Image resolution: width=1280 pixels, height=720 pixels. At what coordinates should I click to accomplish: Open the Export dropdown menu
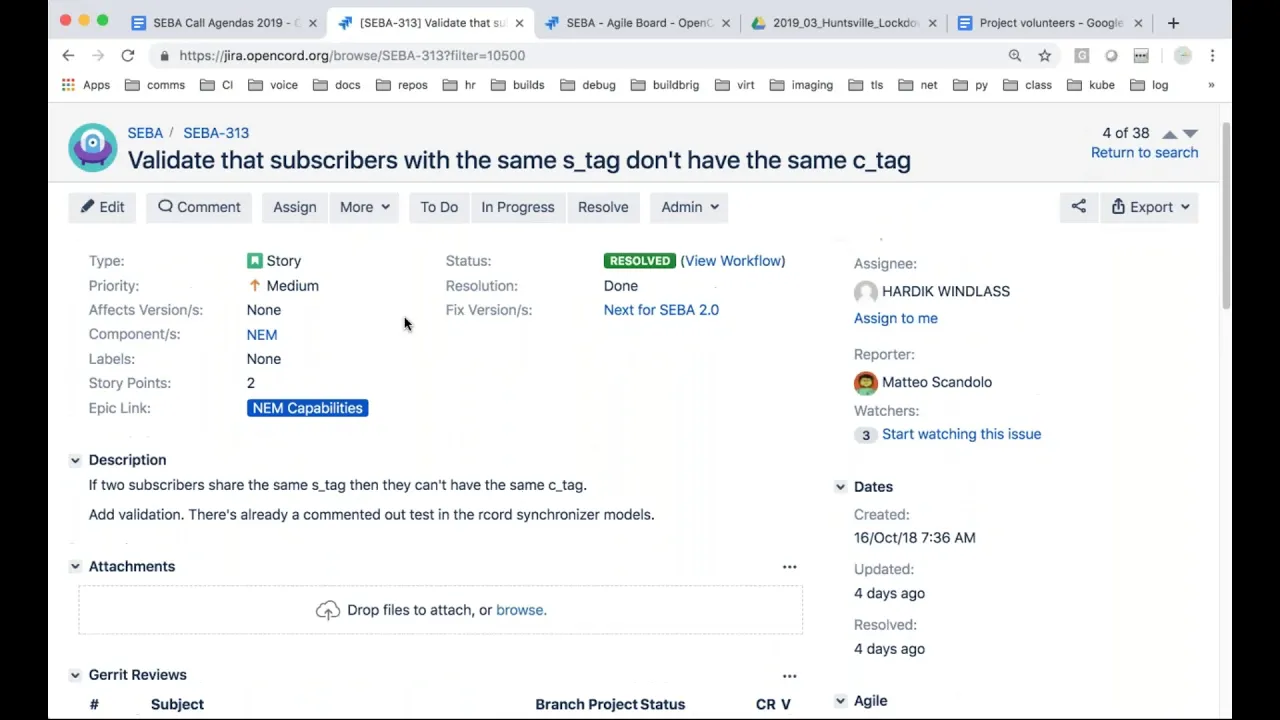pyautogui.click(x=1150, y=207)
